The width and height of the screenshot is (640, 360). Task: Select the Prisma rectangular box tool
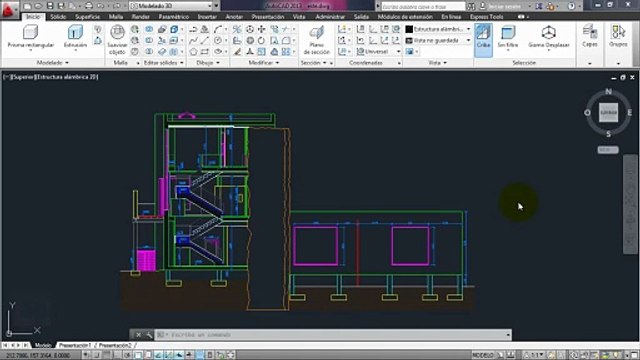click(31, 37)
